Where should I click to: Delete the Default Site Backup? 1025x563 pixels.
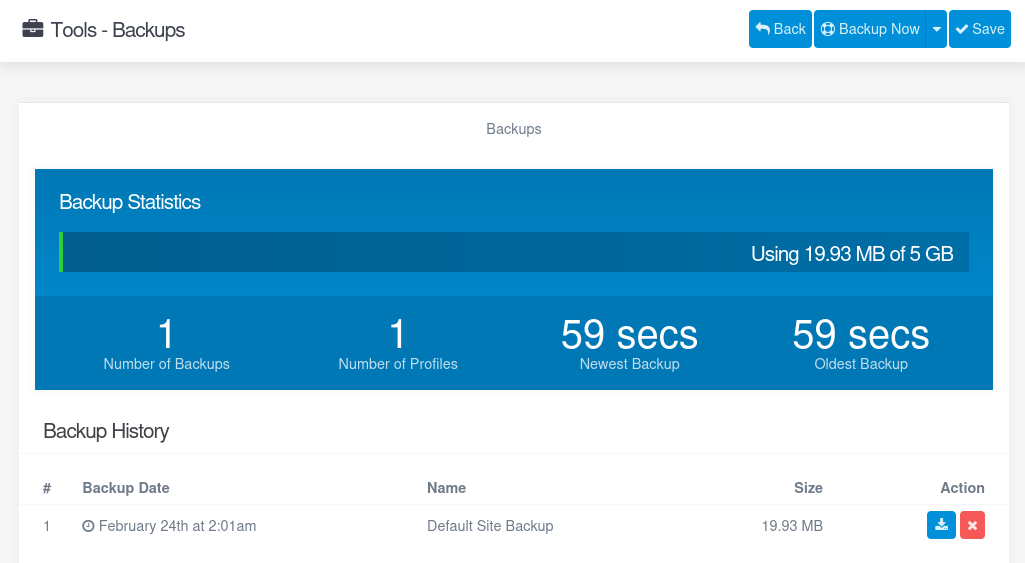pos(972,525)
